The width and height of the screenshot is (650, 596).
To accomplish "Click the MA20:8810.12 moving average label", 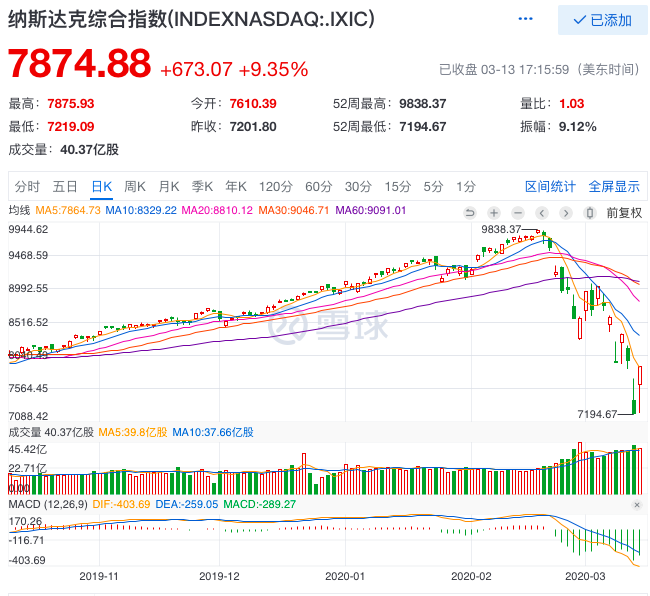I will (x=217, y=211).
